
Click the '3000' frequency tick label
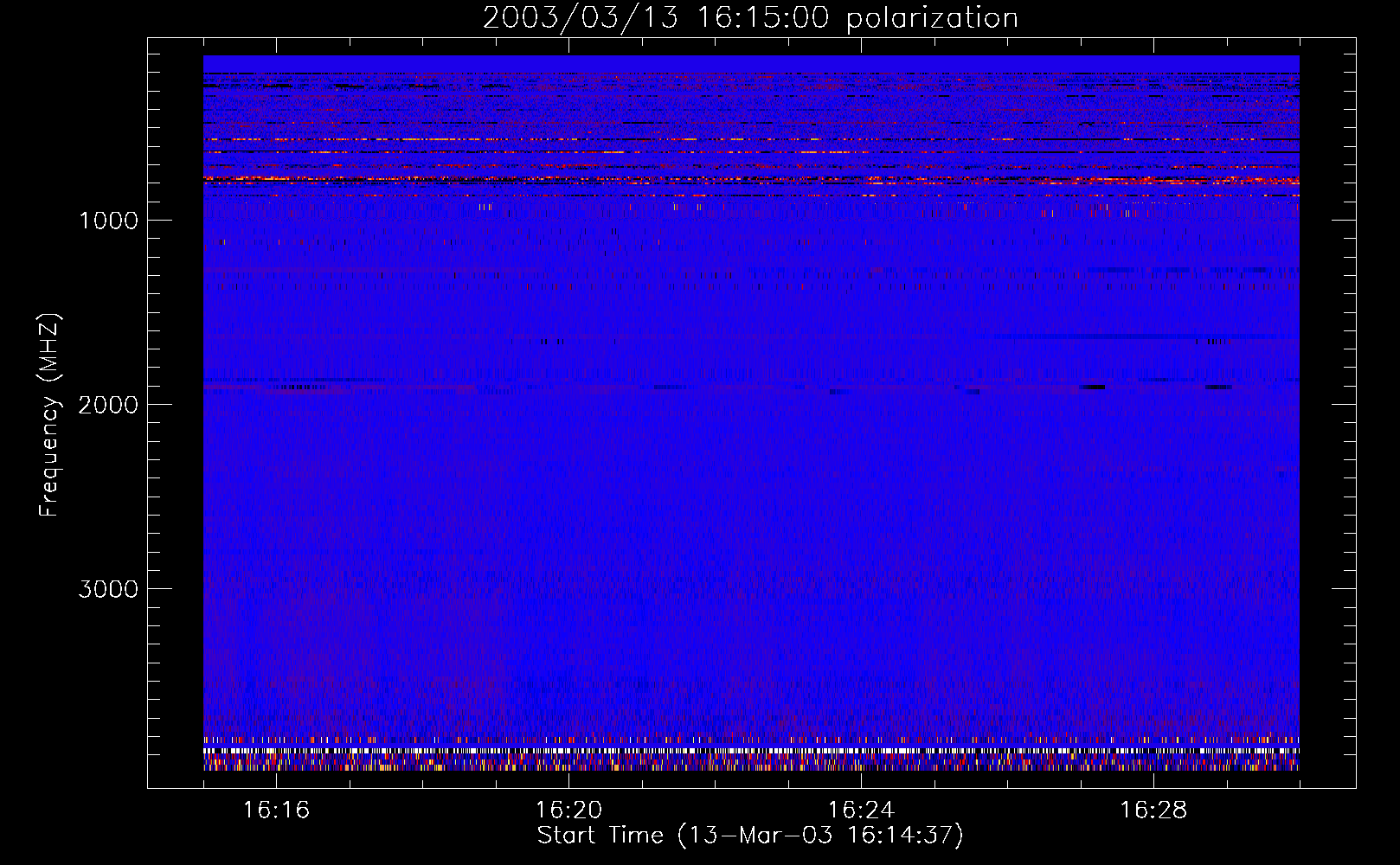pos(108,589)
